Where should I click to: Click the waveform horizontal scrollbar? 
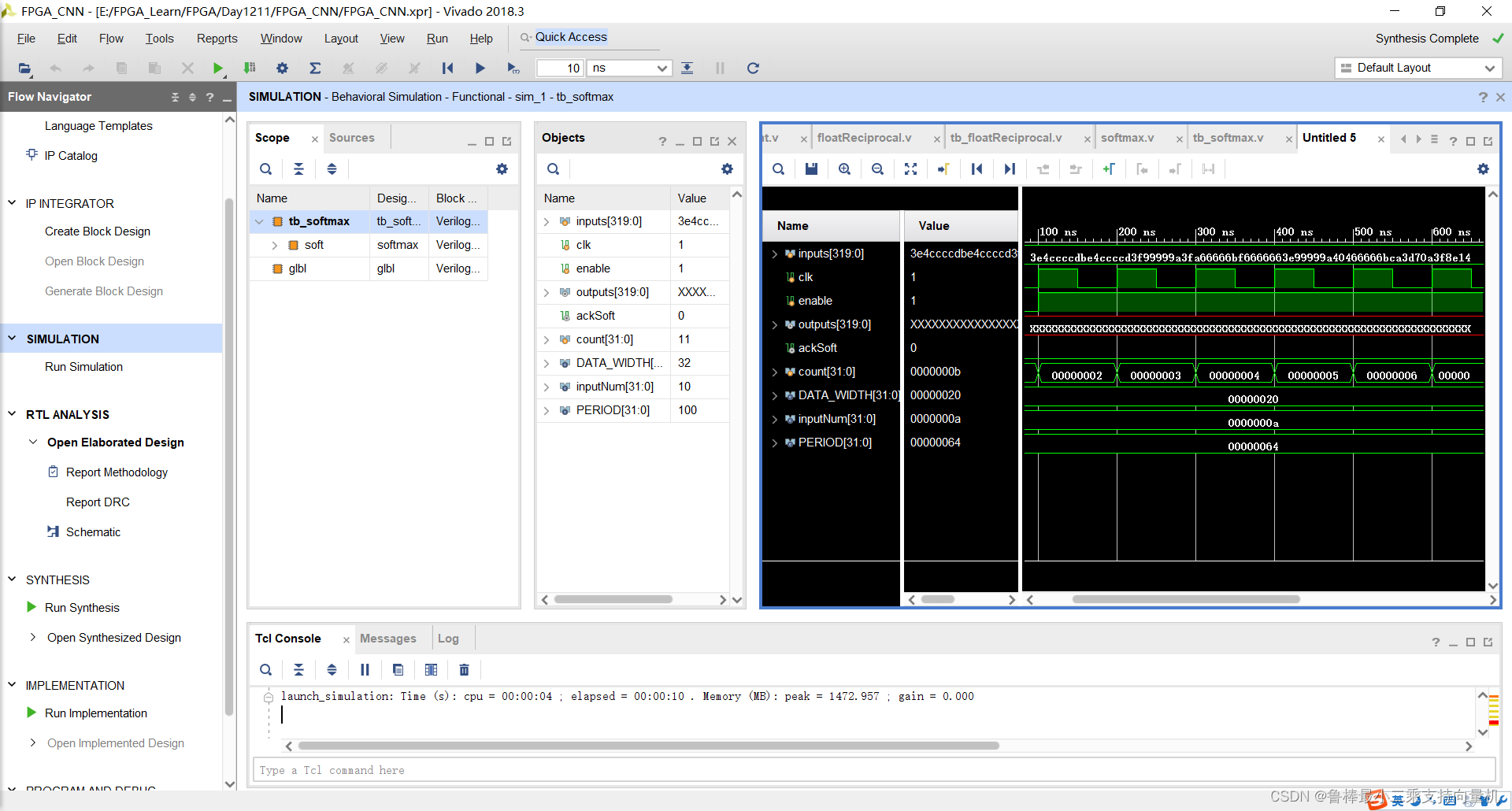[1185, 599]
